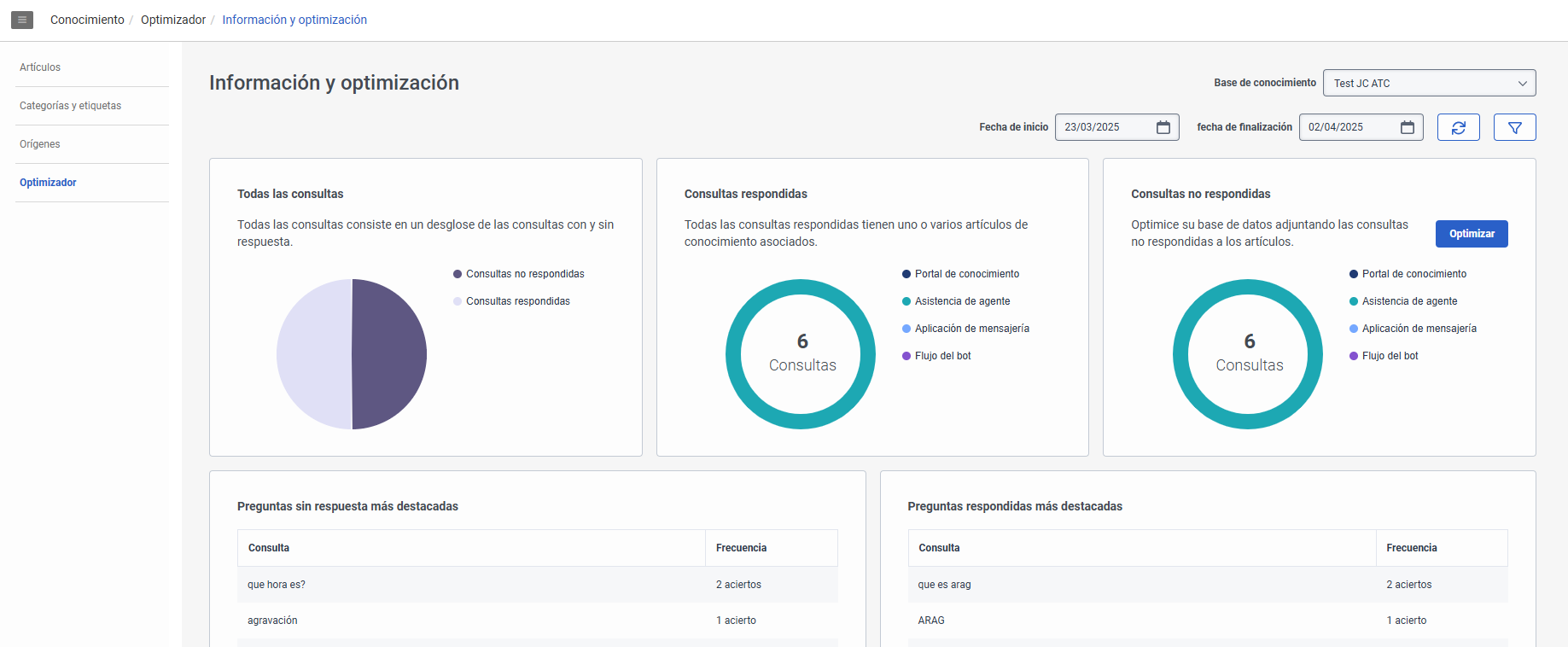
Task: Toggle Consultas respondidas legend entry
Action: pyautogui.click(x=512, y=301)
